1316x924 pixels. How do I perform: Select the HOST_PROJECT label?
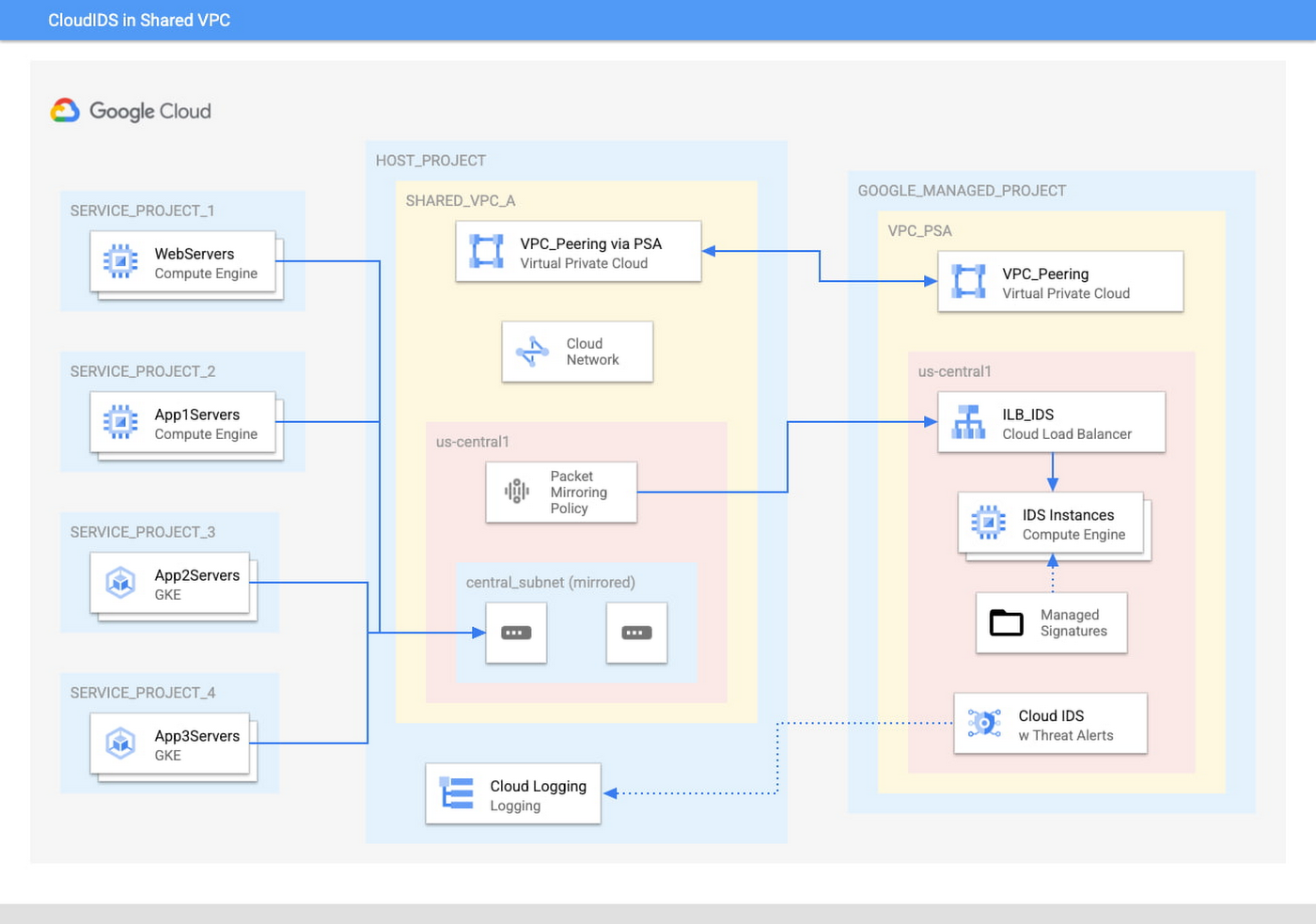[x=431, y=161]
